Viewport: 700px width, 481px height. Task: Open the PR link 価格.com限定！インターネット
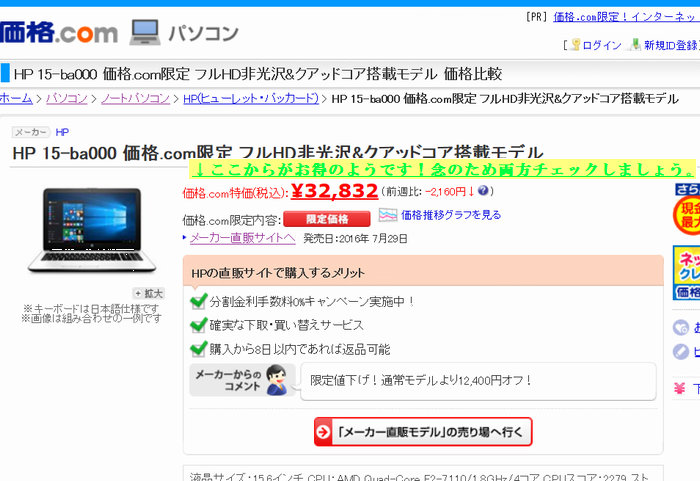pos(626,17)
